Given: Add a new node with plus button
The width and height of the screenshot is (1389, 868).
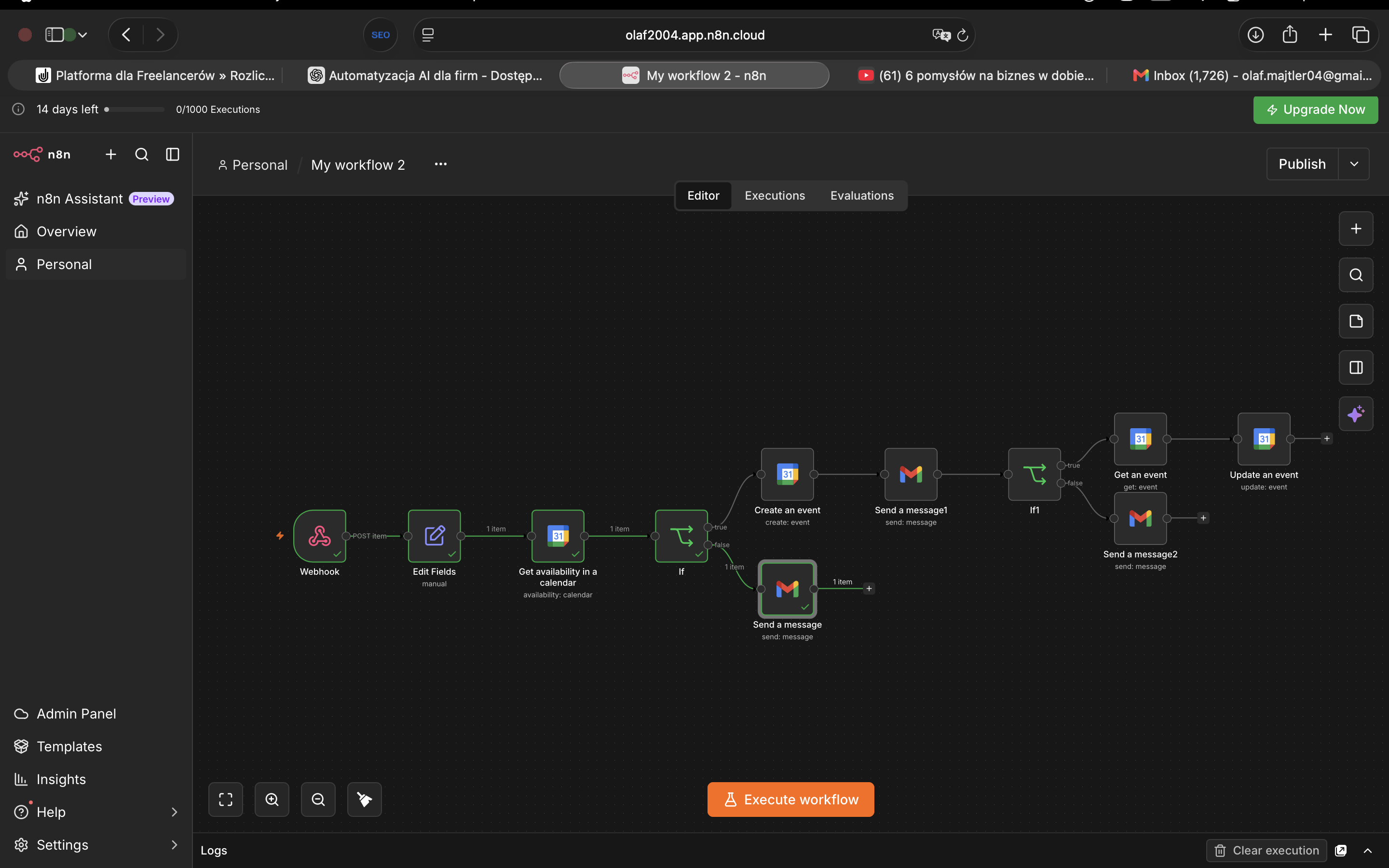Looking at the screenshot, I should [1356, 229].
